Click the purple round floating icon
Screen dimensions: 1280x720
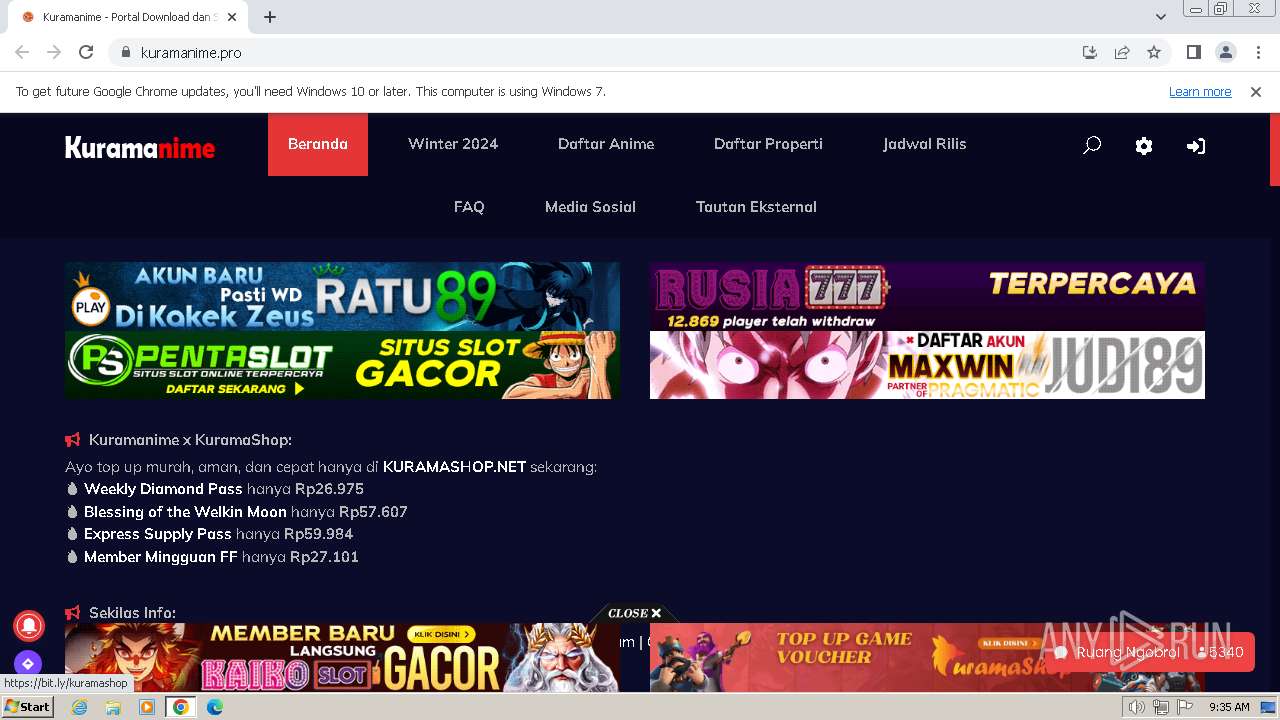coord(28,663)
